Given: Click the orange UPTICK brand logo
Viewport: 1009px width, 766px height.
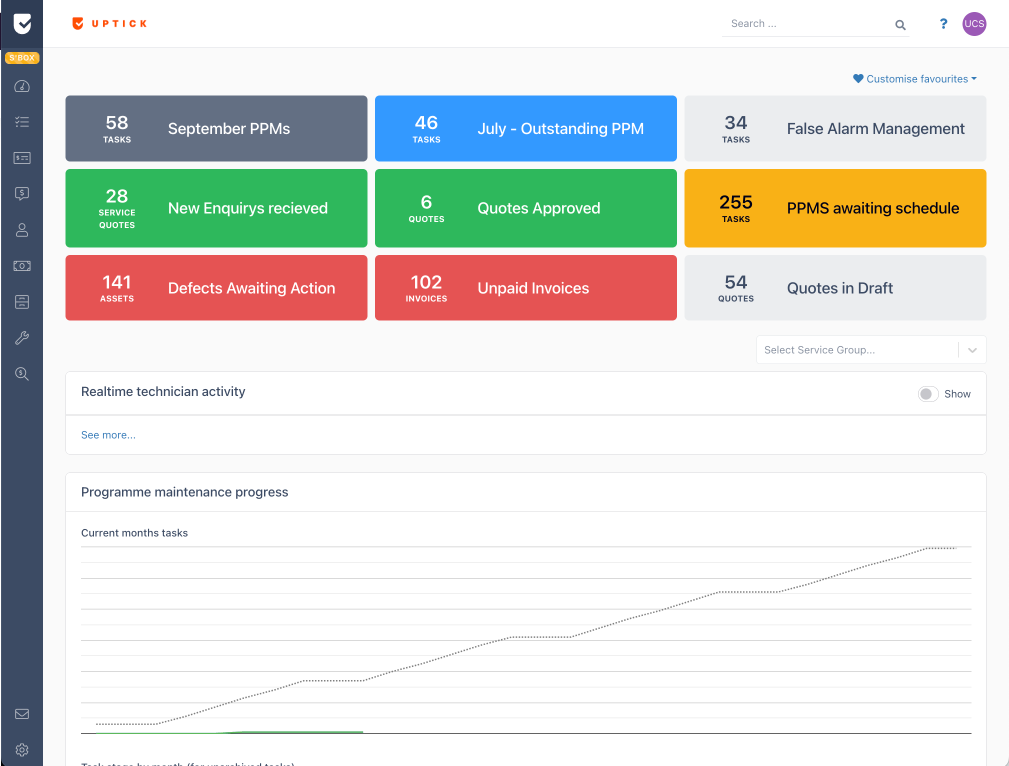Looking at the screenshot, I should point(109,24).
